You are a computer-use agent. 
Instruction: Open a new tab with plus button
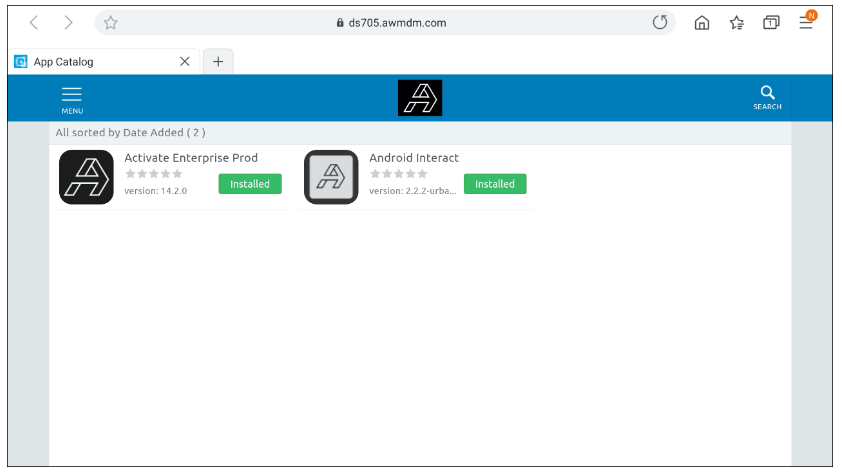(x=218, y=62)
